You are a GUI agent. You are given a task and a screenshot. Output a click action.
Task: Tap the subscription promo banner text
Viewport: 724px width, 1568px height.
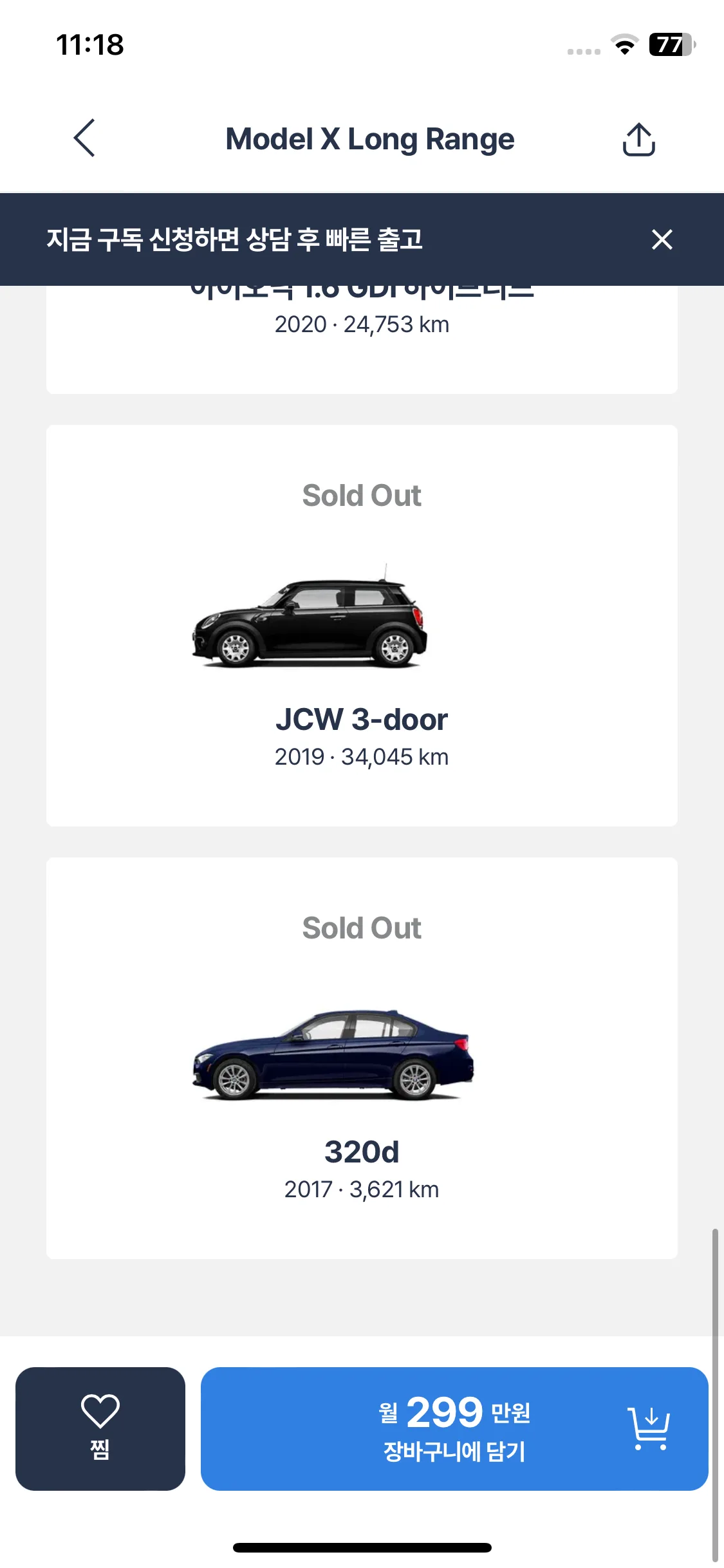click(234, 239)
